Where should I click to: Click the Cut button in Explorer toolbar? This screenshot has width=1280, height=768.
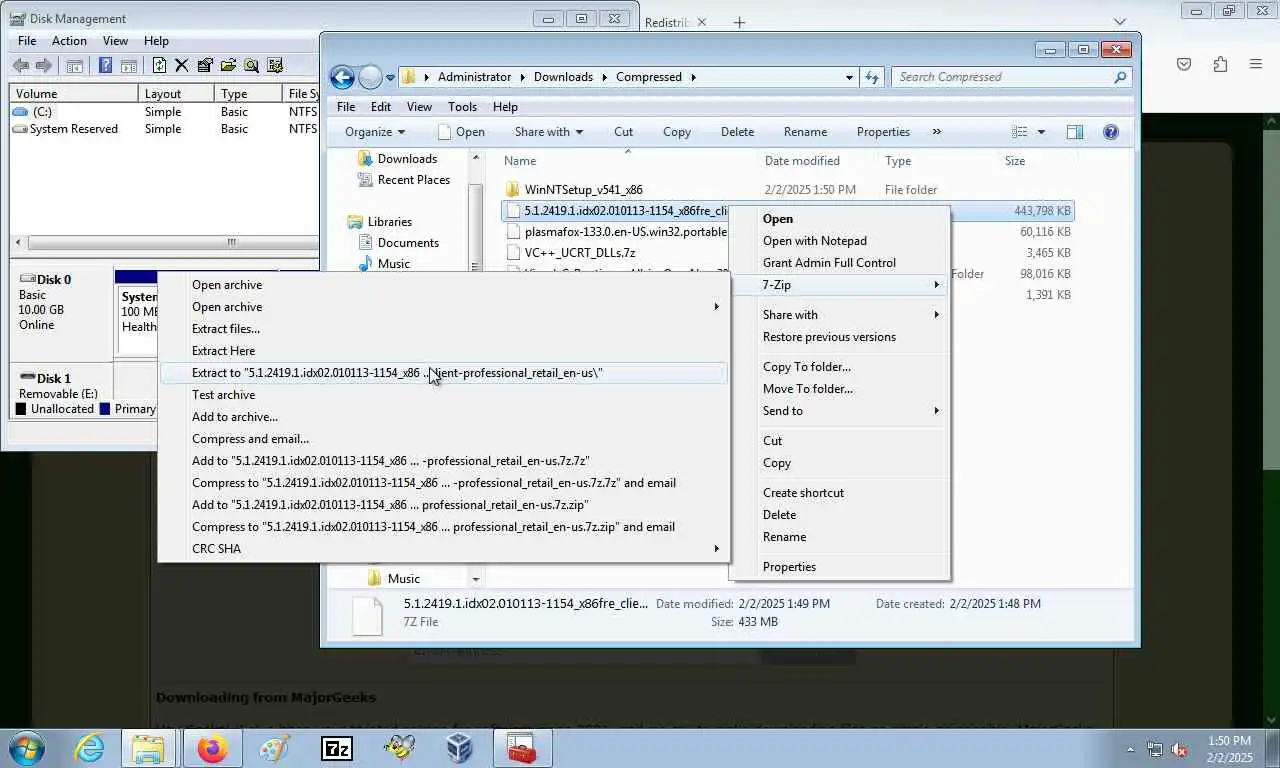623,132
